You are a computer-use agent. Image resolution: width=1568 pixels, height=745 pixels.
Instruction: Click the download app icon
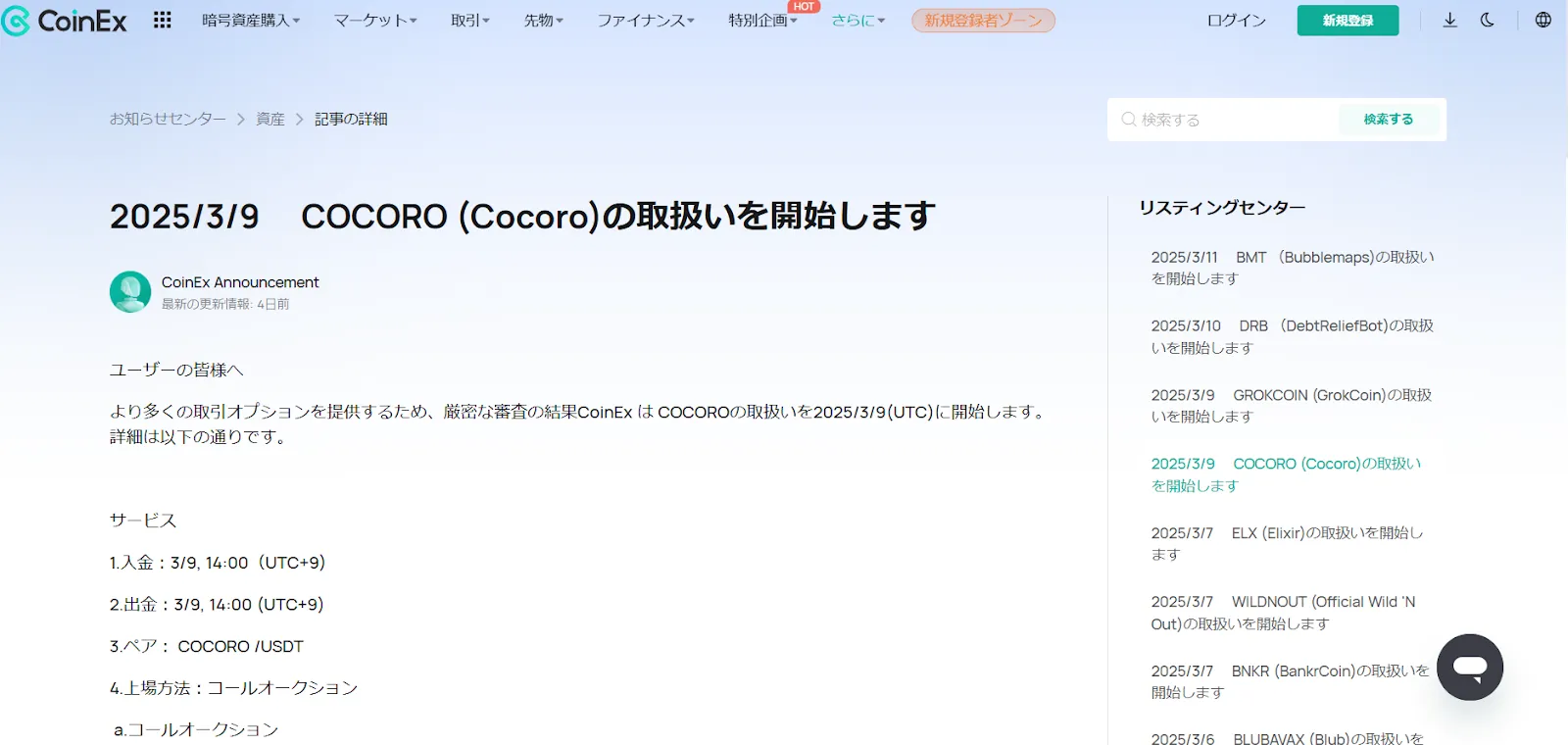click(x=1450, y=20)
